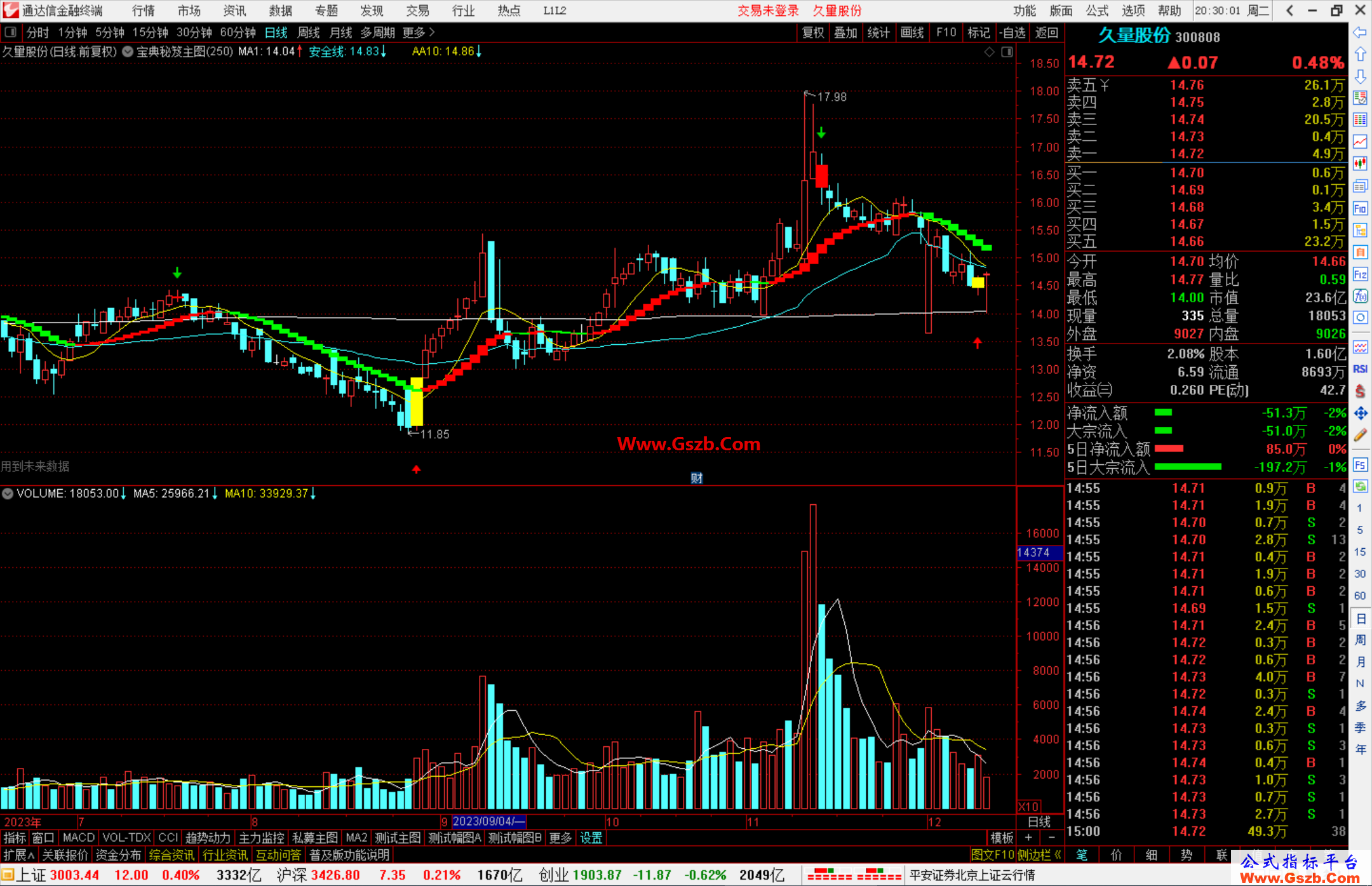The width and height of the screenshot is (1372, 886).
Task: Click the F12 trading sidebar icon
Action: [x=1360, y=274]
